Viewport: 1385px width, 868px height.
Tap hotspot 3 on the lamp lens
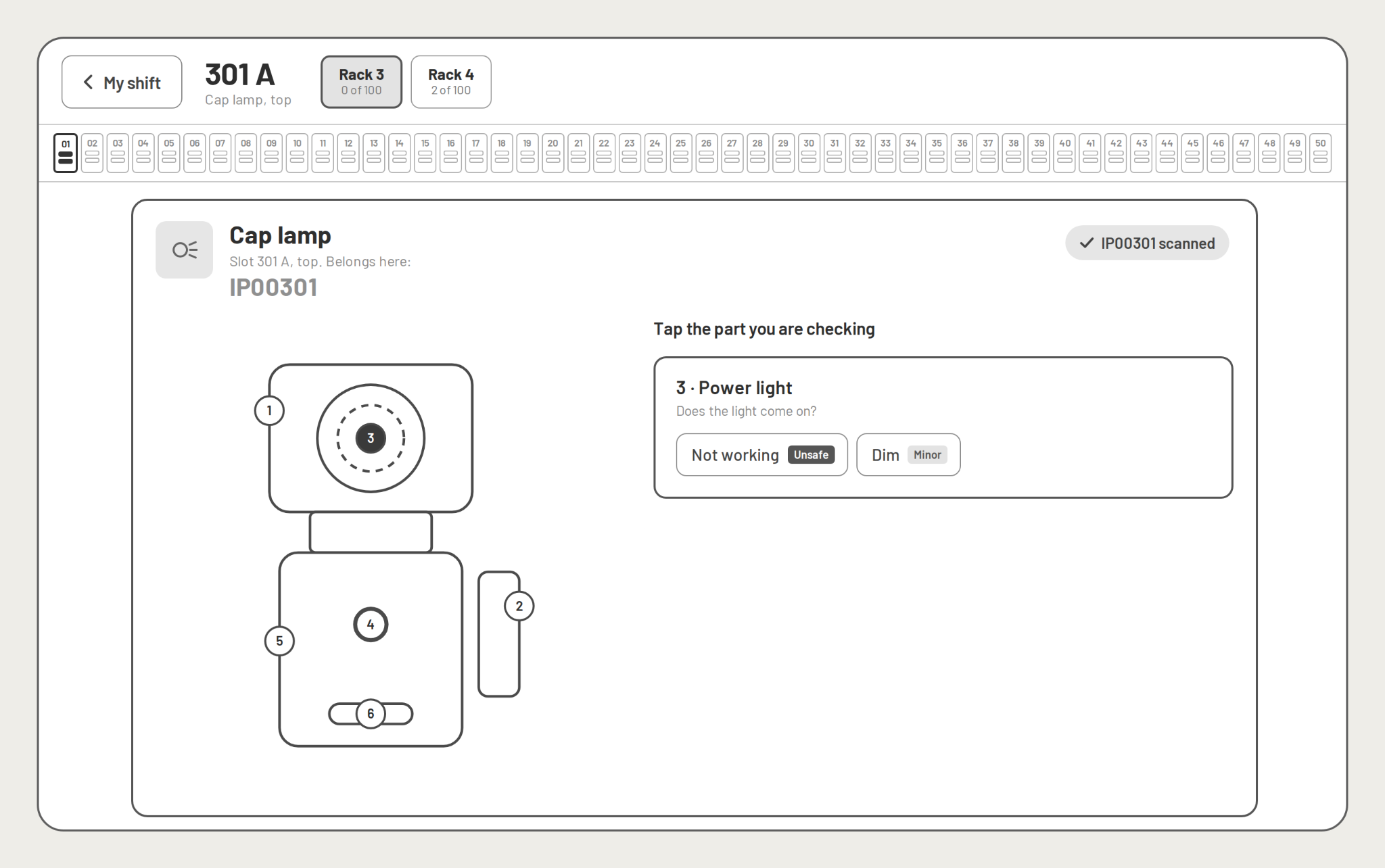(371, 438)
